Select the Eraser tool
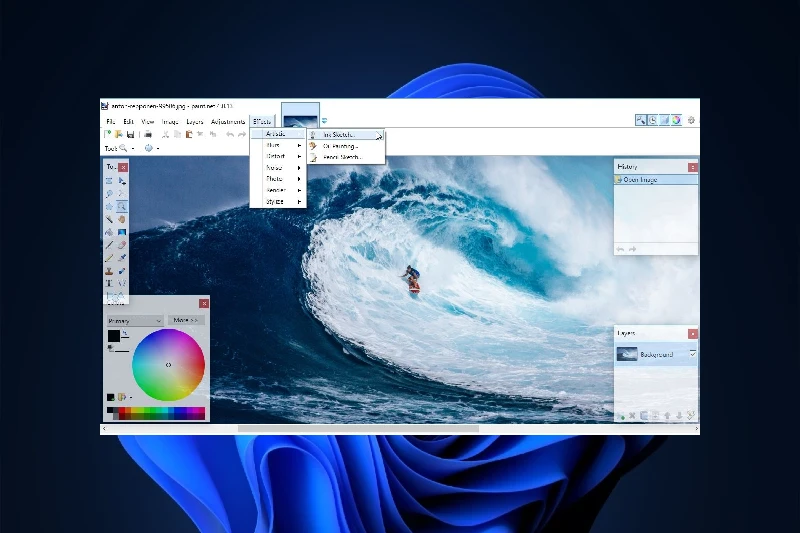Viewport: 800px width, 533px height. (x=121, y=245)
